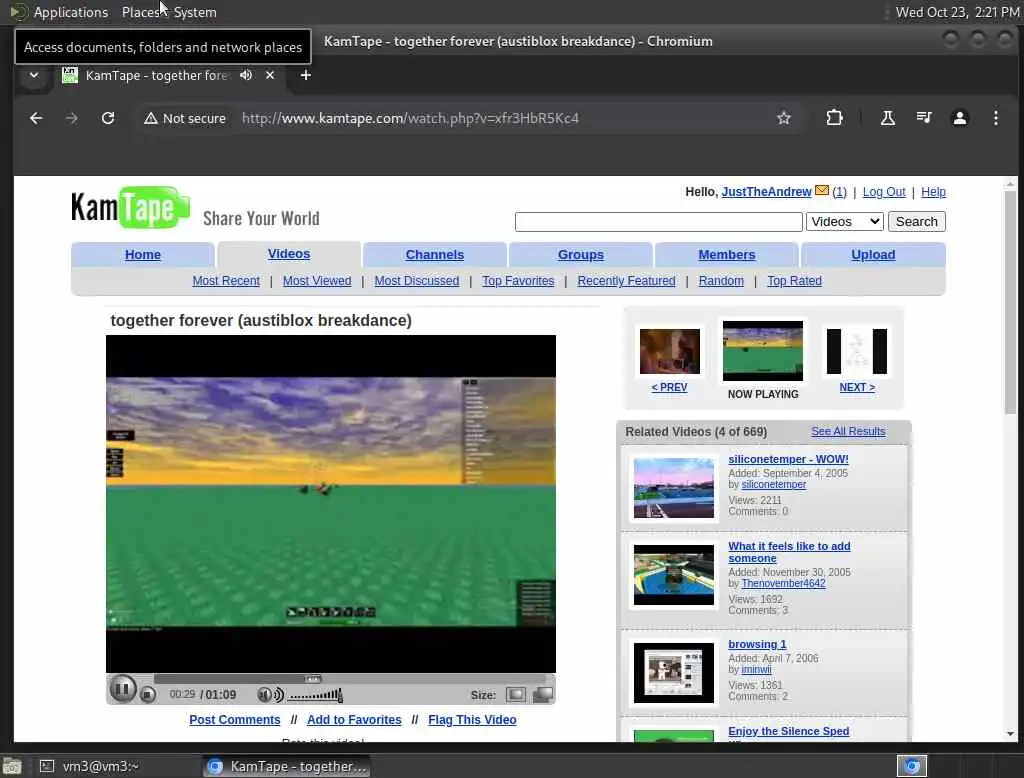This screenshot has height=778, width=1024.
Task: Open the media controls icon
Action: (x=923, y=118)
